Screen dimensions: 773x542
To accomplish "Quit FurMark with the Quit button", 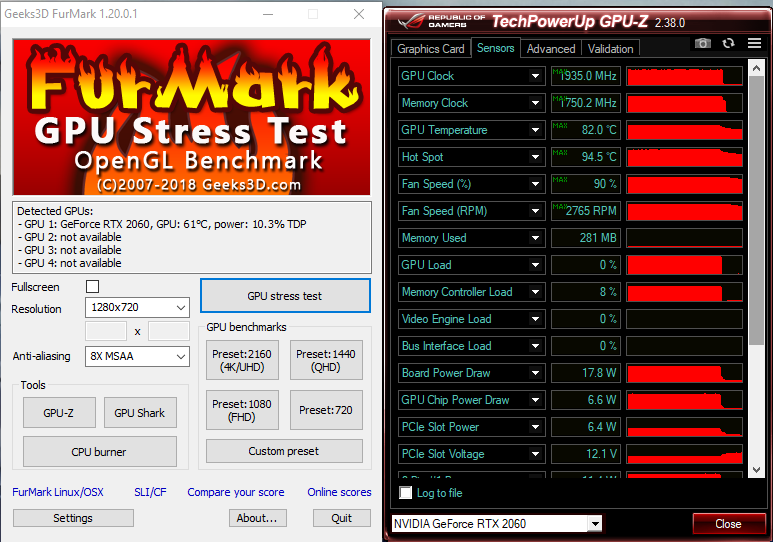I will coord(342,518).
